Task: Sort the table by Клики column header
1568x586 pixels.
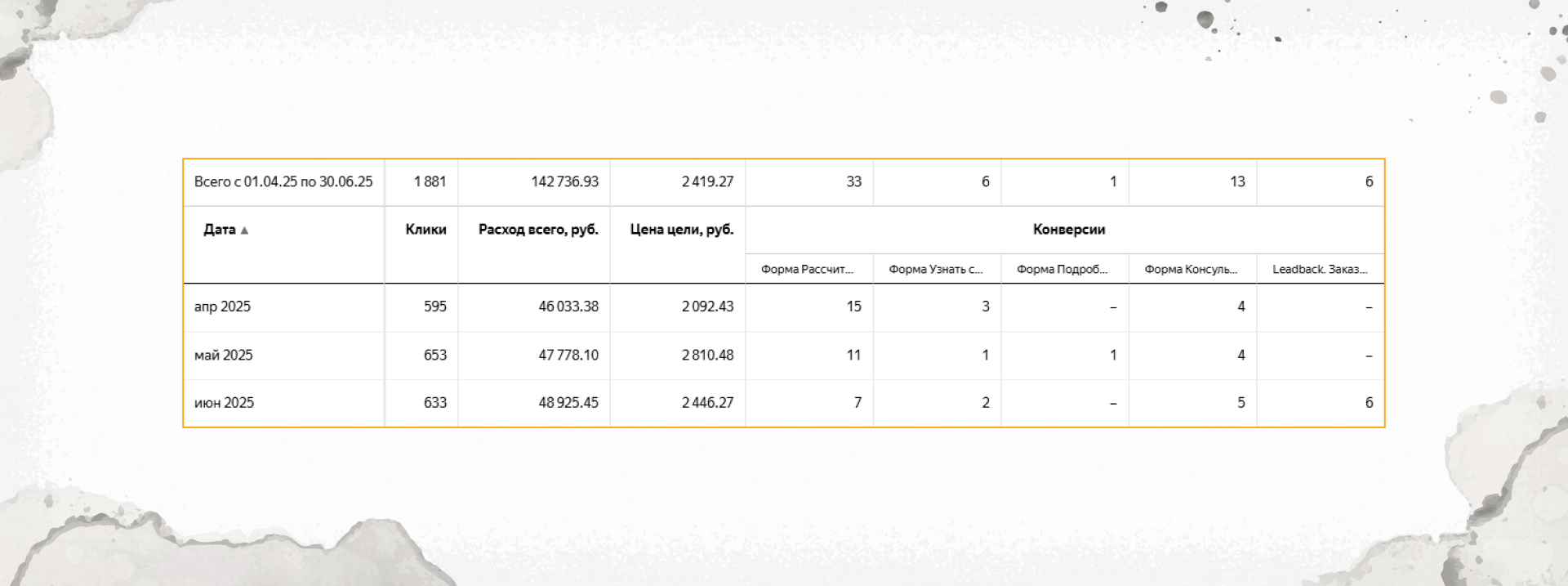Action: pyautogui.click(x=425, y=230)
